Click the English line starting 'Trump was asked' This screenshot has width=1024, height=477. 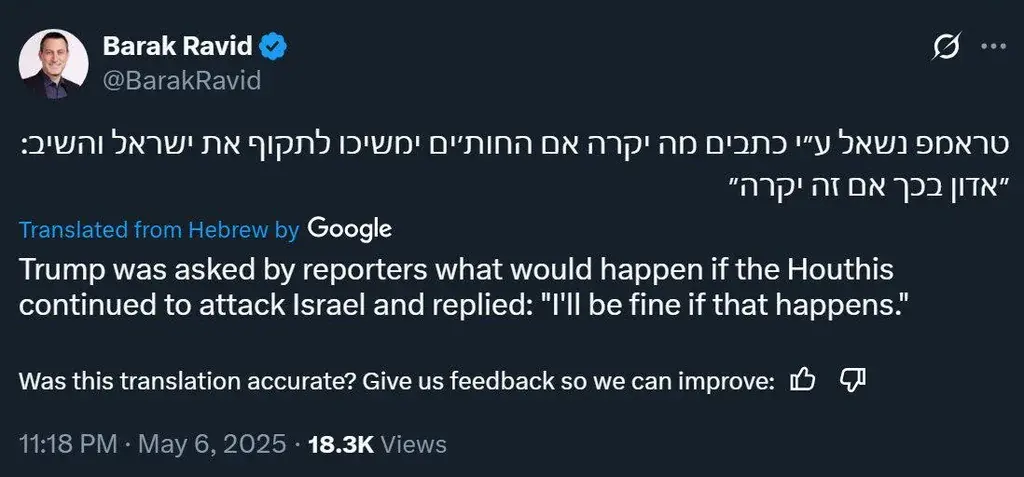click(x=456, y=271)
